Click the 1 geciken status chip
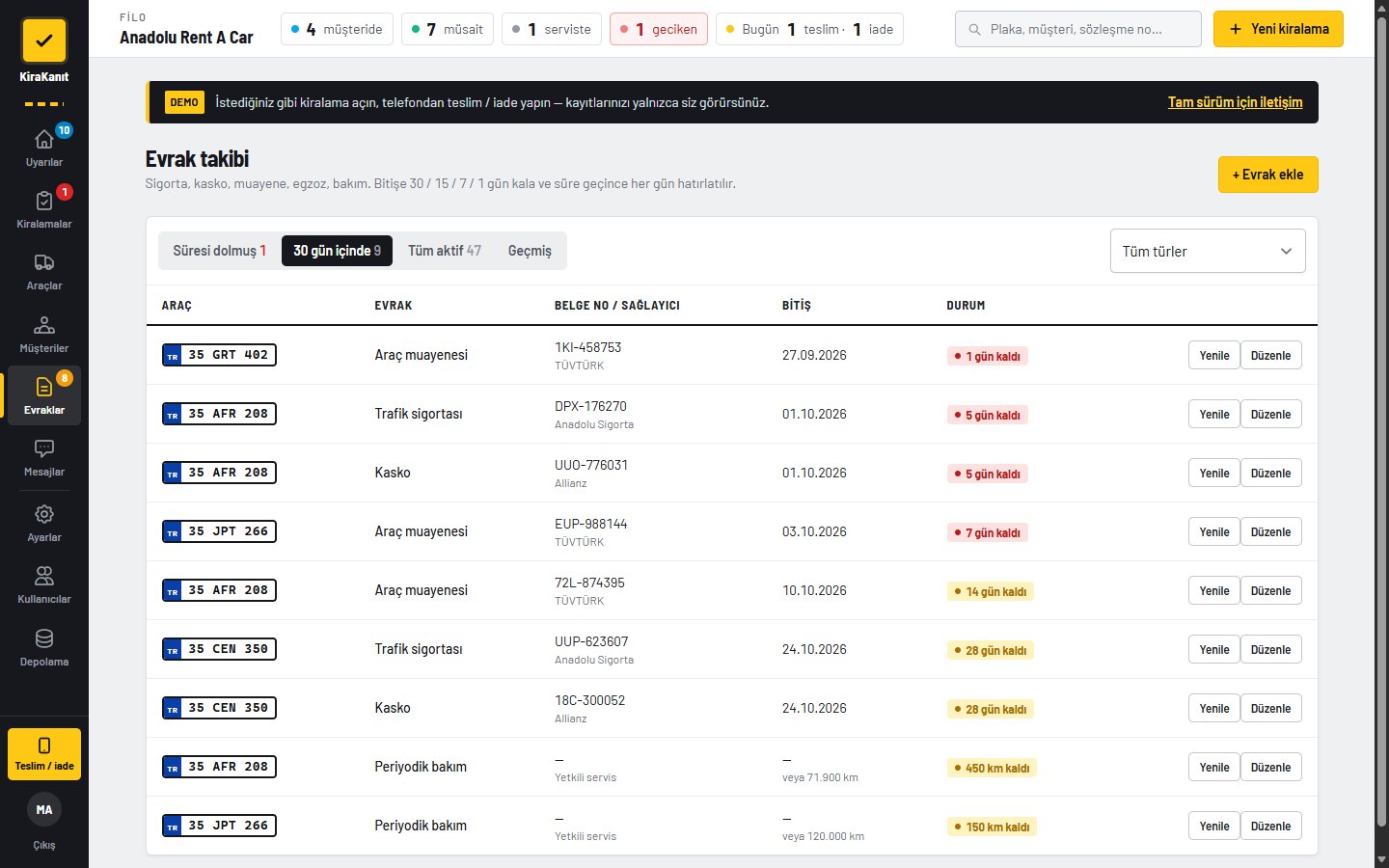1389x868 pixels. pyautogui.click(x=659, y=29)
